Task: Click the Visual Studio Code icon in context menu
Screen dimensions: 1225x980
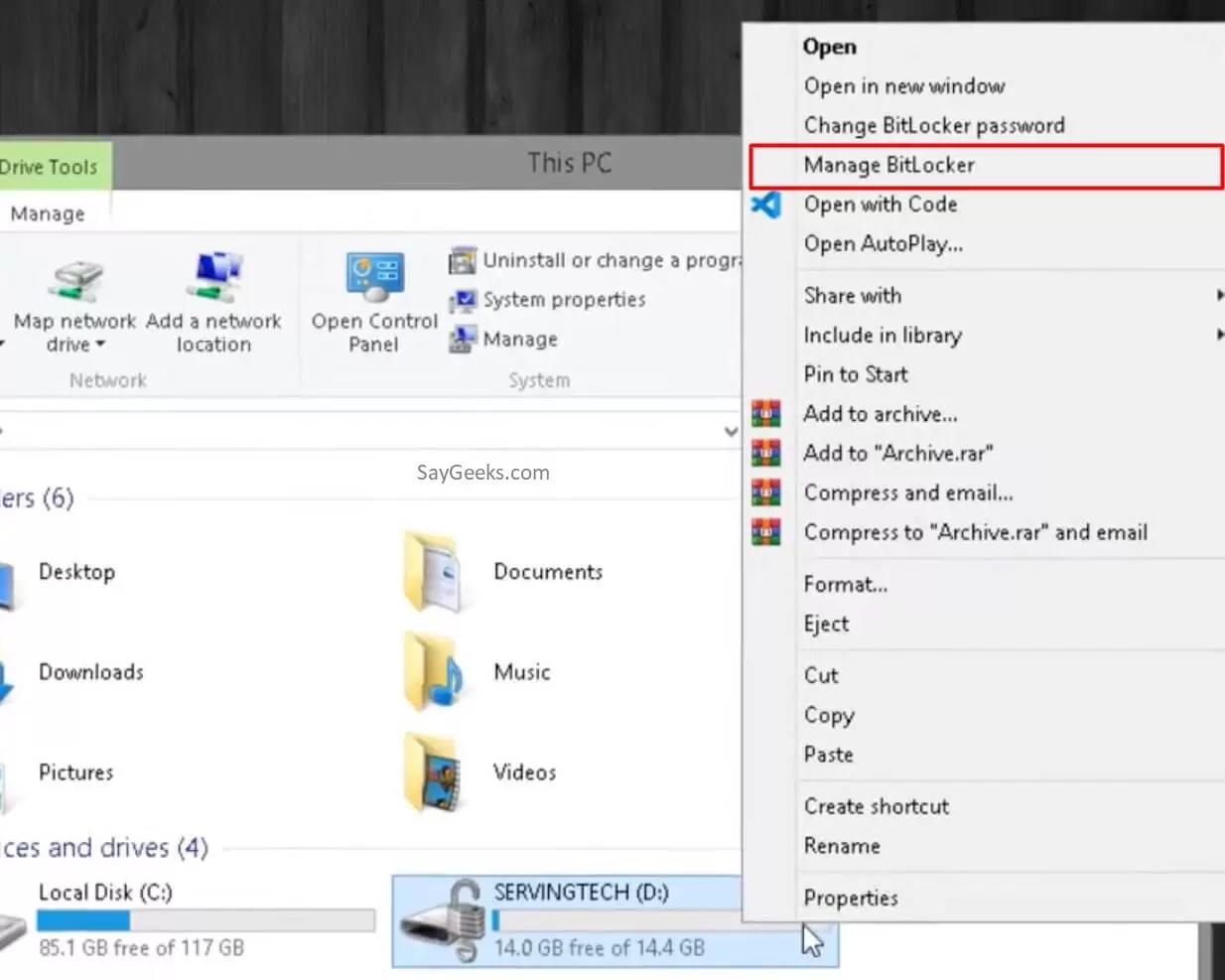Action: pos(765,205)
